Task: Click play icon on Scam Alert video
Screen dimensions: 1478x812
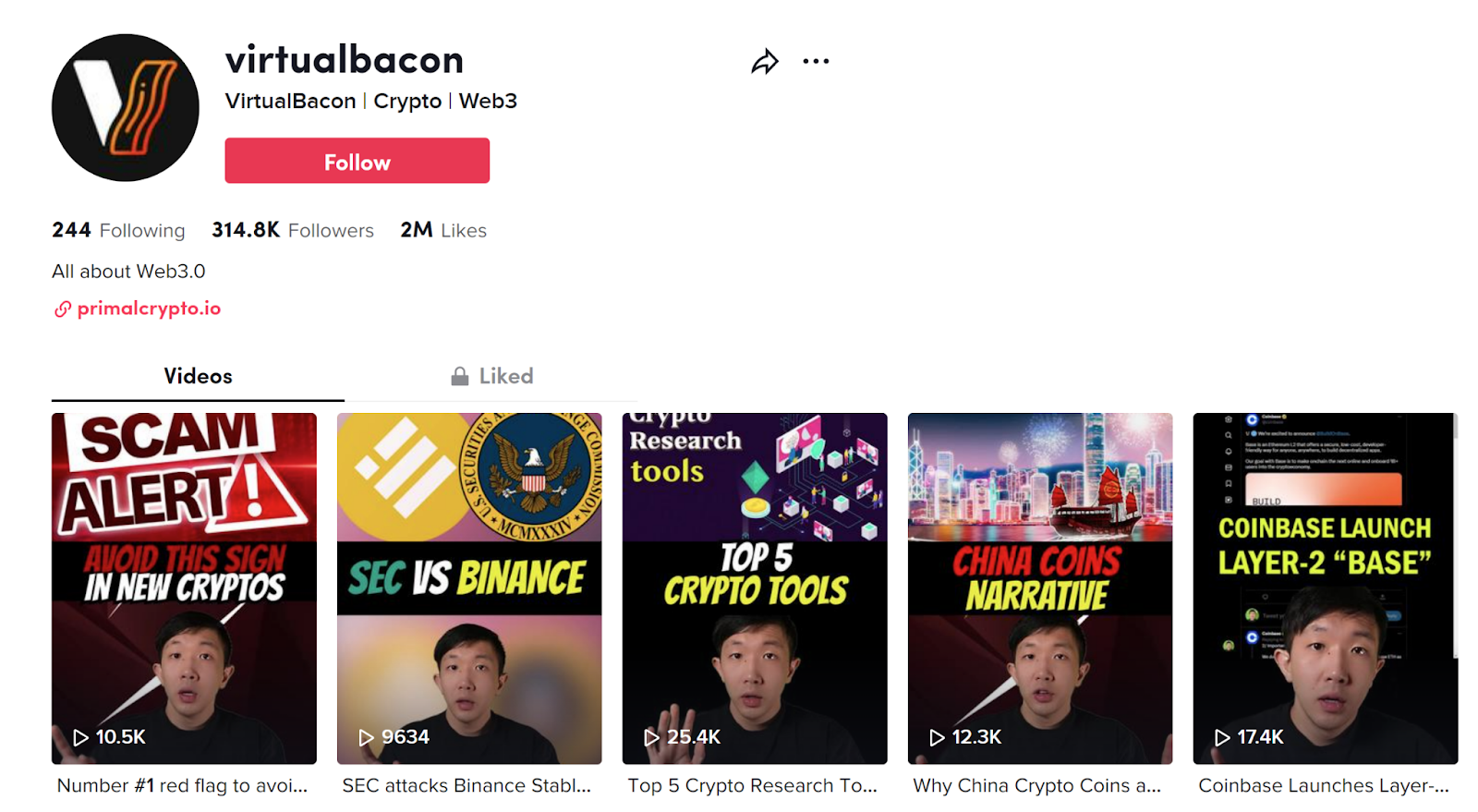Action: (x=80, y=737)
